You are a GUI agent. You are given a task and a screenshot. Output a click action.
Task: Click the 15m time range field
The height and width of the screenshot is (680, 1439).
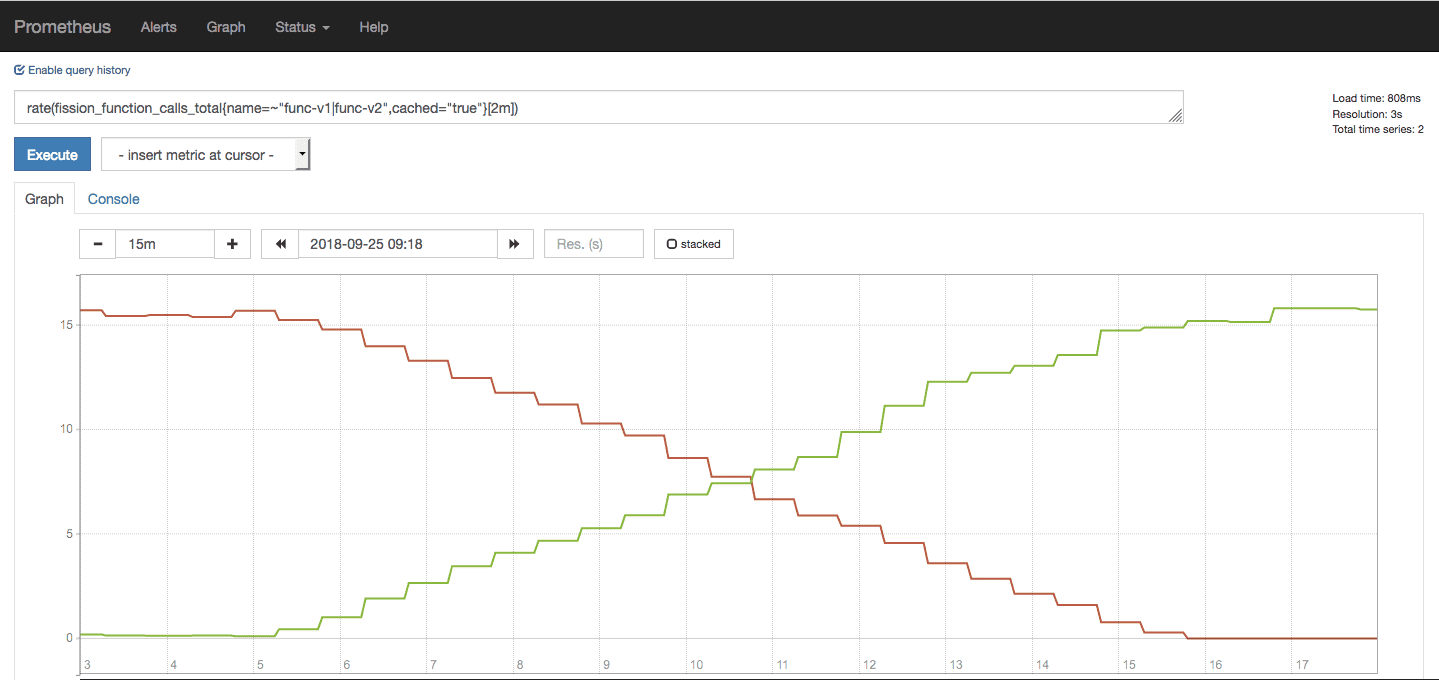(165, 244)
